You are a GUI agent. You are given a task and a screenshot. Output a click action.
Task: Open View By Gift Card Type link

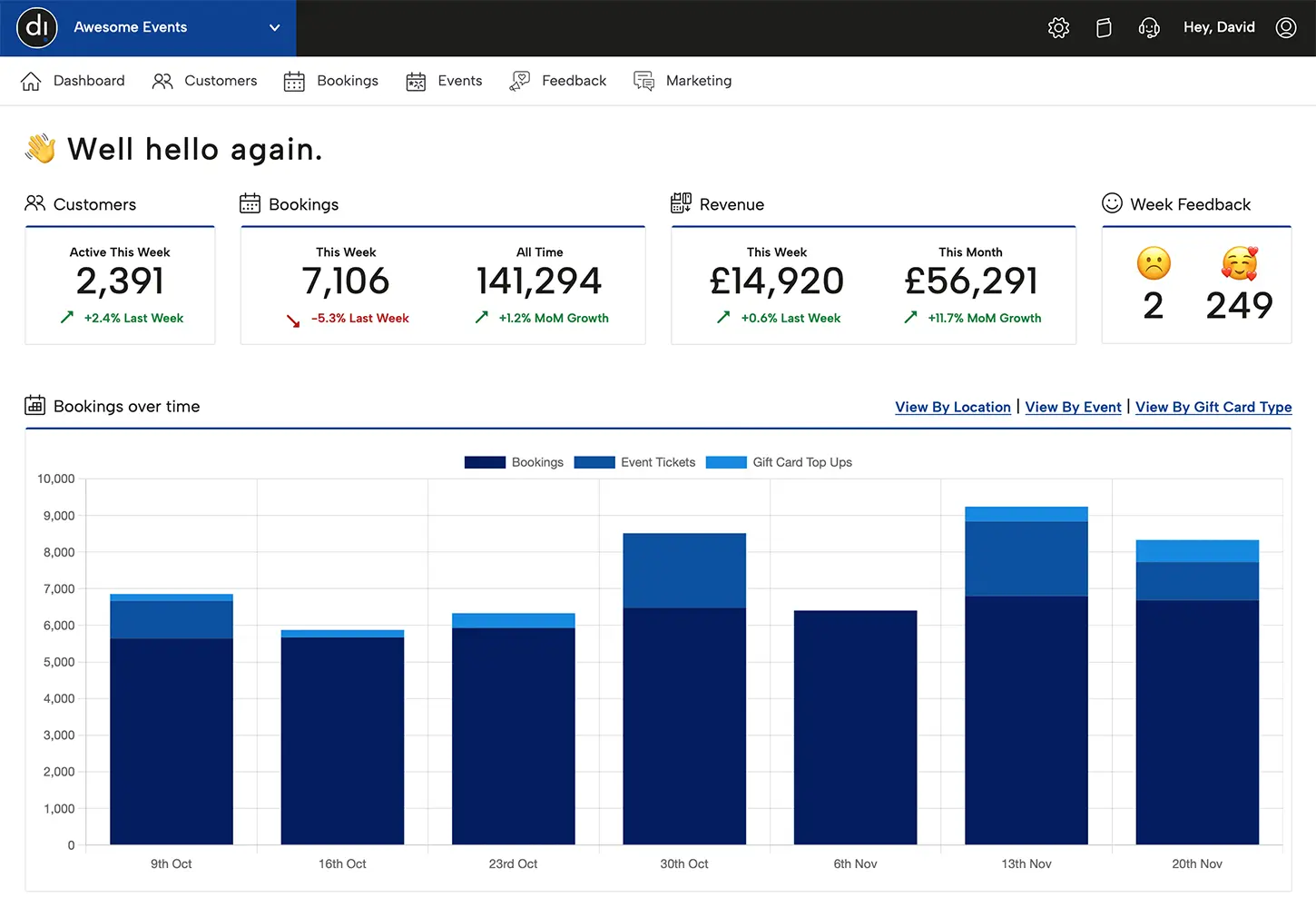point(1213,407)
